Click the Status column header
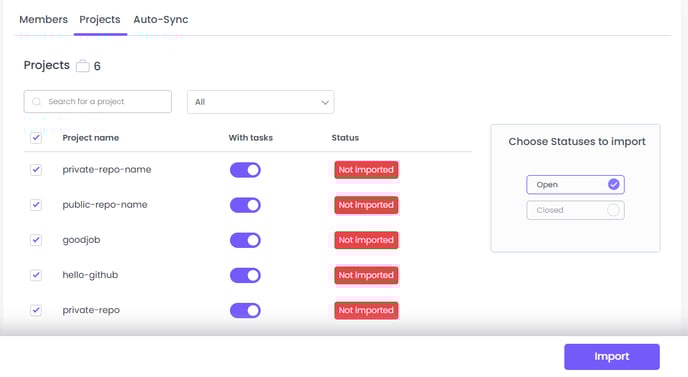Image resolution: width=688 pixels, height=377 pixels. tap(345, 138)
